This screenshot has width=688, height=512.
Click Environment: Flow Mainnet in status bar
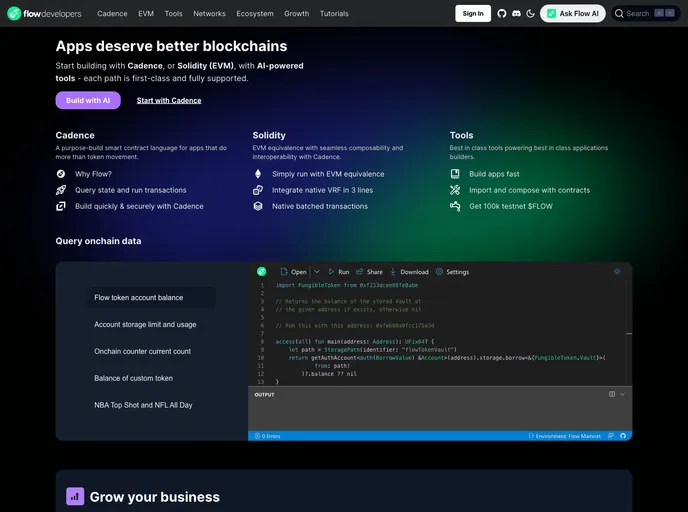click(565, 436)
